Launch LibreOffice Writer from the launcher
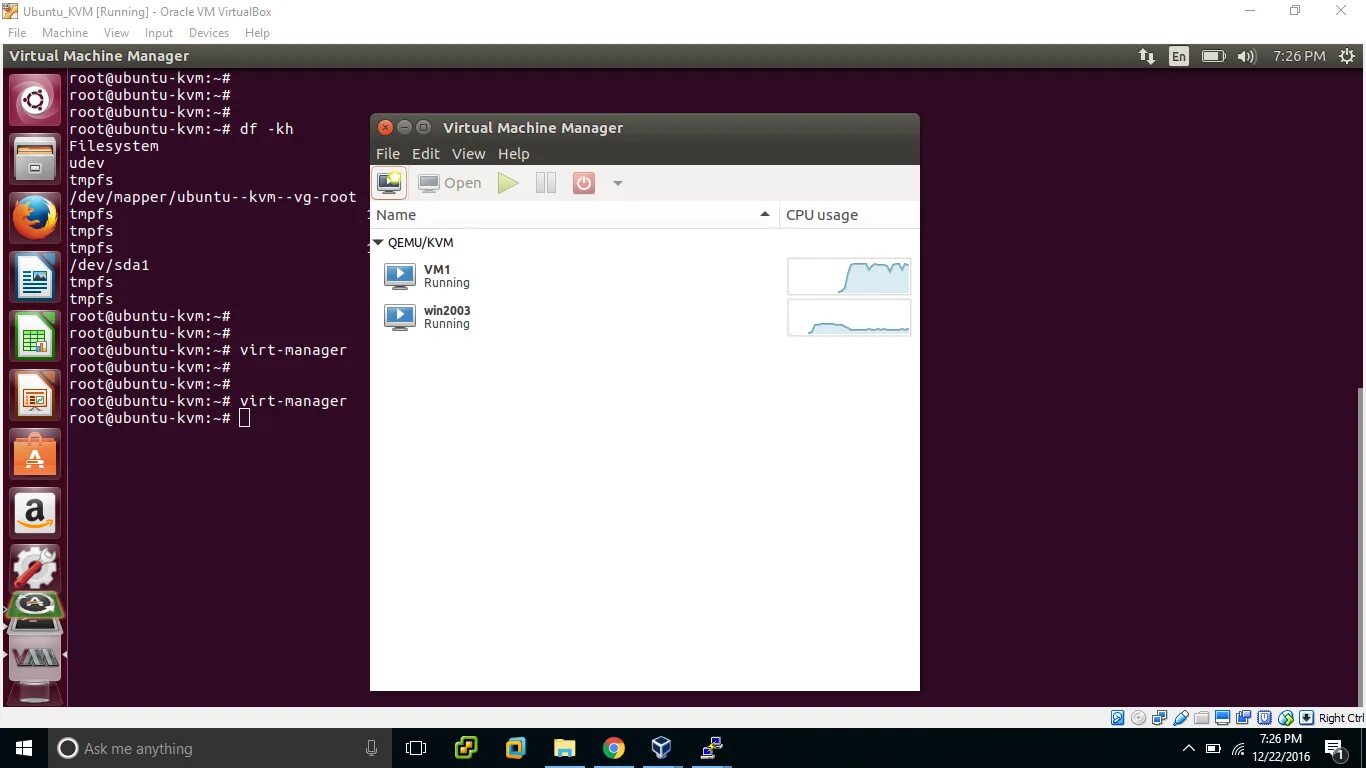The height and width of the screenshot is (768, 1366). (35, 277)
